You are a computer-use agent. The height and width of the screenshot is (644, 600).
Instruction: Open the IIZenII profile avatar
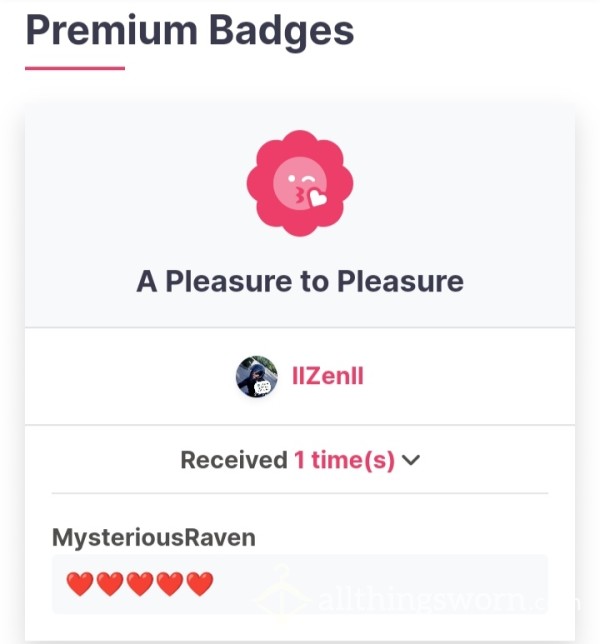[257, 376]
